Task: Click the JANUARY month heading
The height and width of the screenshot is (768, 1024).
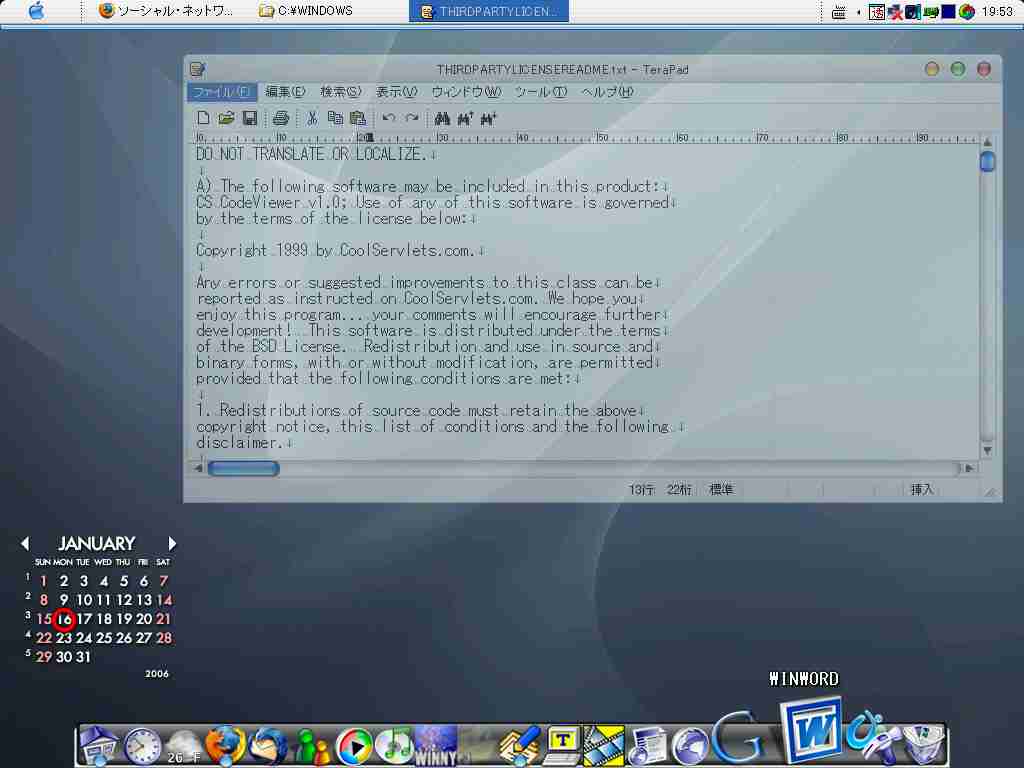Action: tap(97, 543)
